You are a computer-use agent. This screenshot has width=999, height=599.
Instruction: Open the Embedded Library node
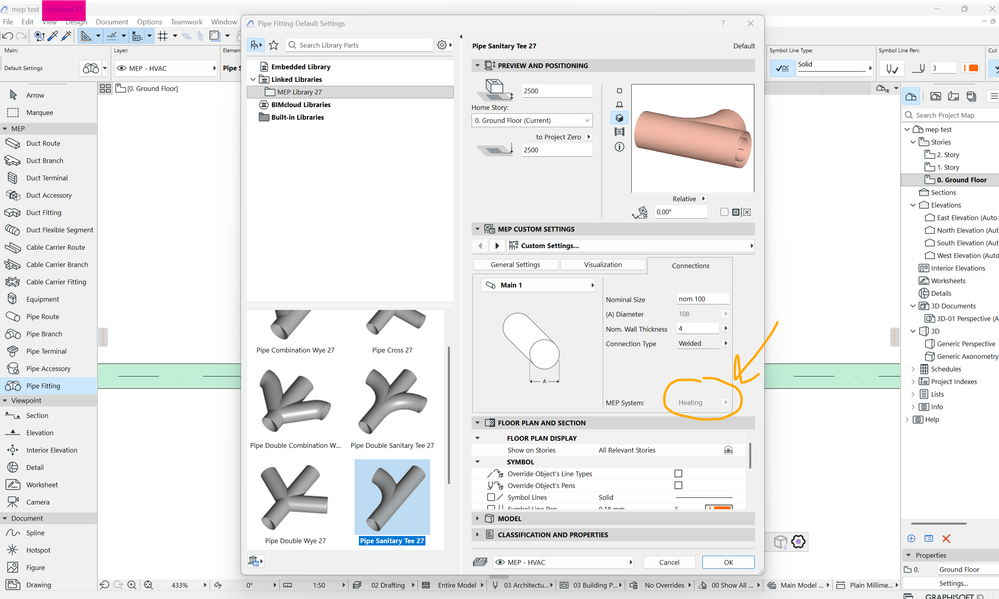pyautogui.click(x=301, y=66)
